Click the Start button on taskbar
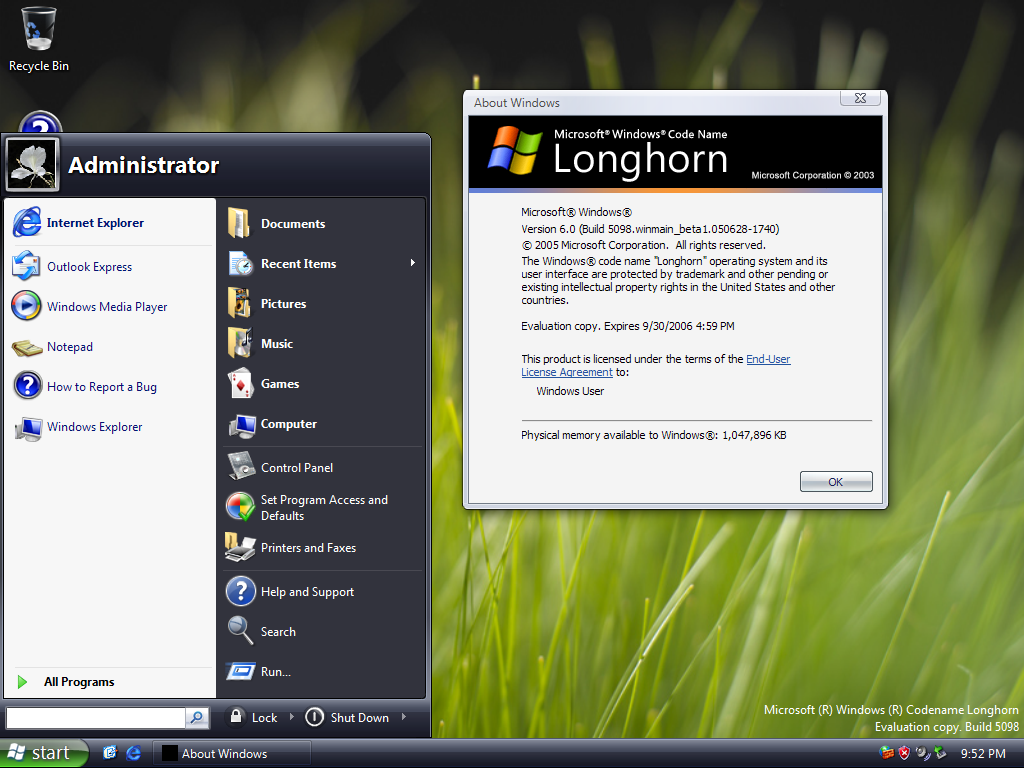The width and height of the screenshot is (1024, 768). coord(43,753)
